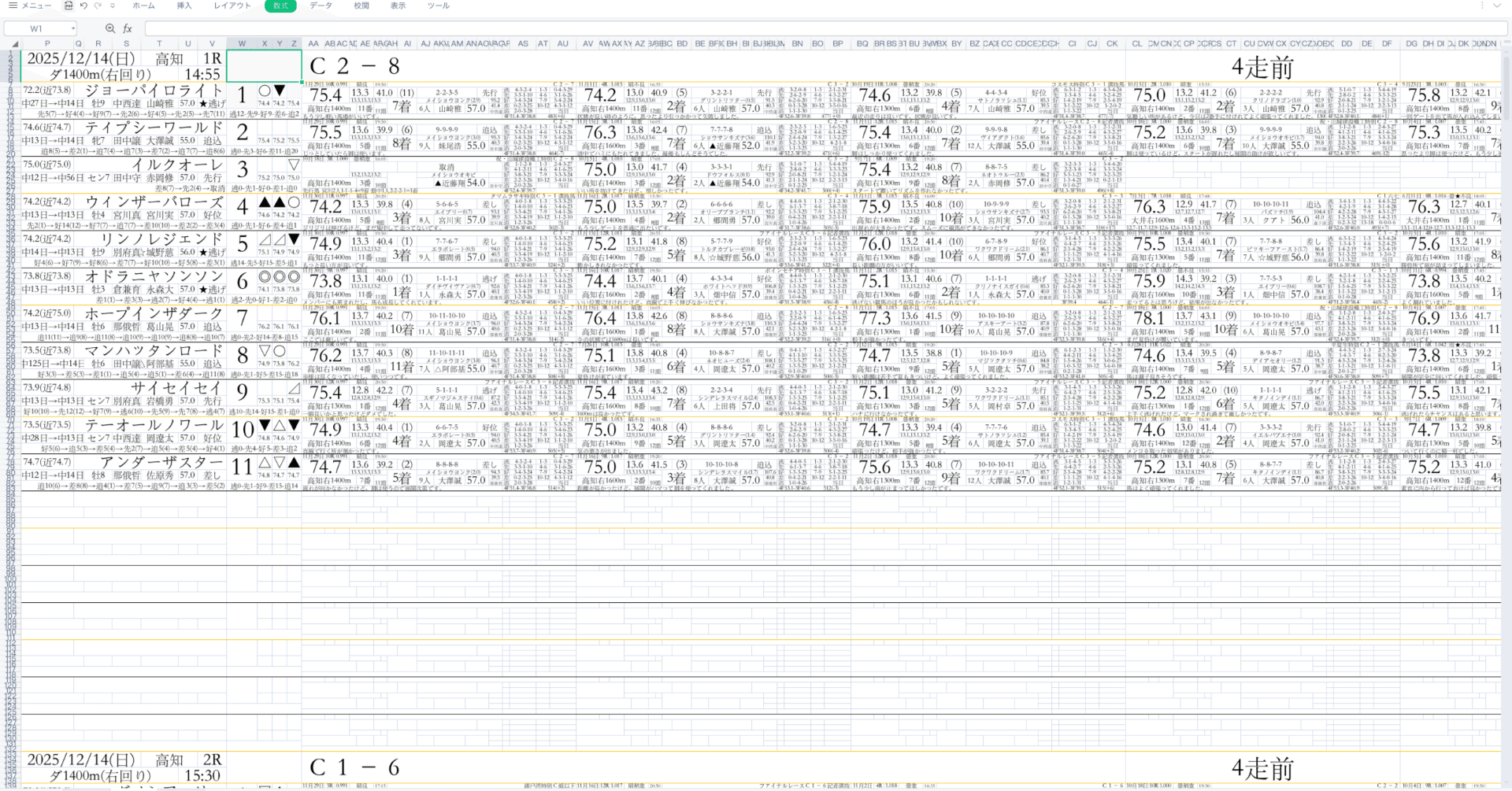Click horse number 10 cell
This screenshot has width=1512, height=791.
click(242, 431)
